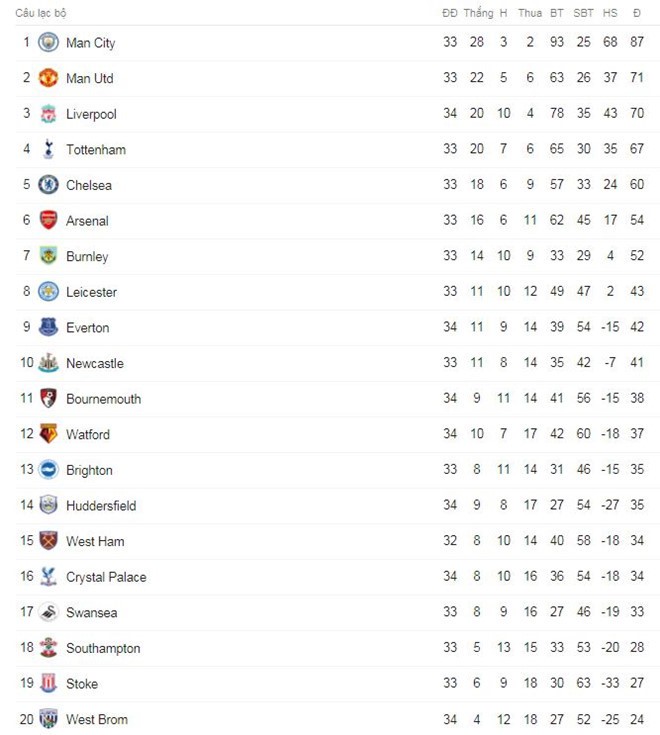Viewport: 660px width, 735px height.
Task: Click the Câu lạc bộ column header
Action: [x=41, y=13]
